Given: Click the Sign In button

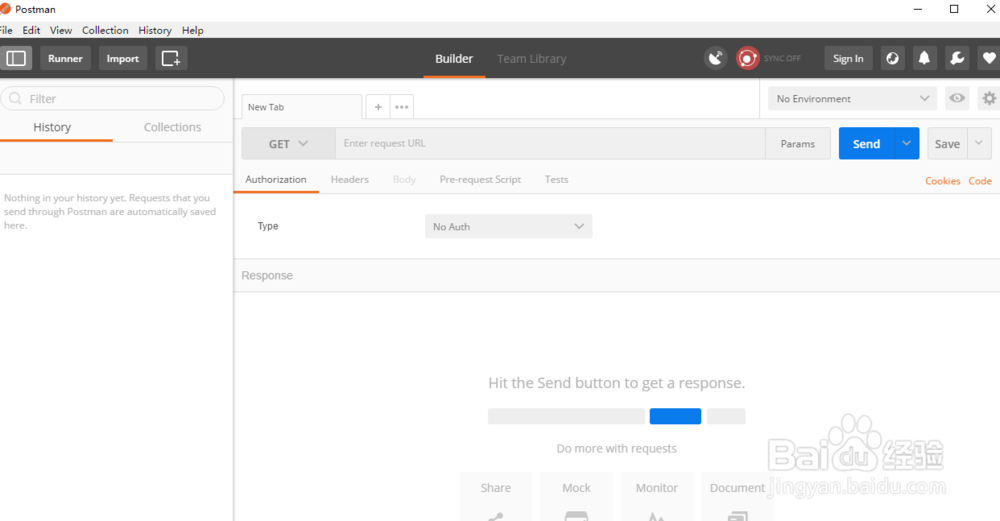Looking at the screenshot, I should coord(848,58).
